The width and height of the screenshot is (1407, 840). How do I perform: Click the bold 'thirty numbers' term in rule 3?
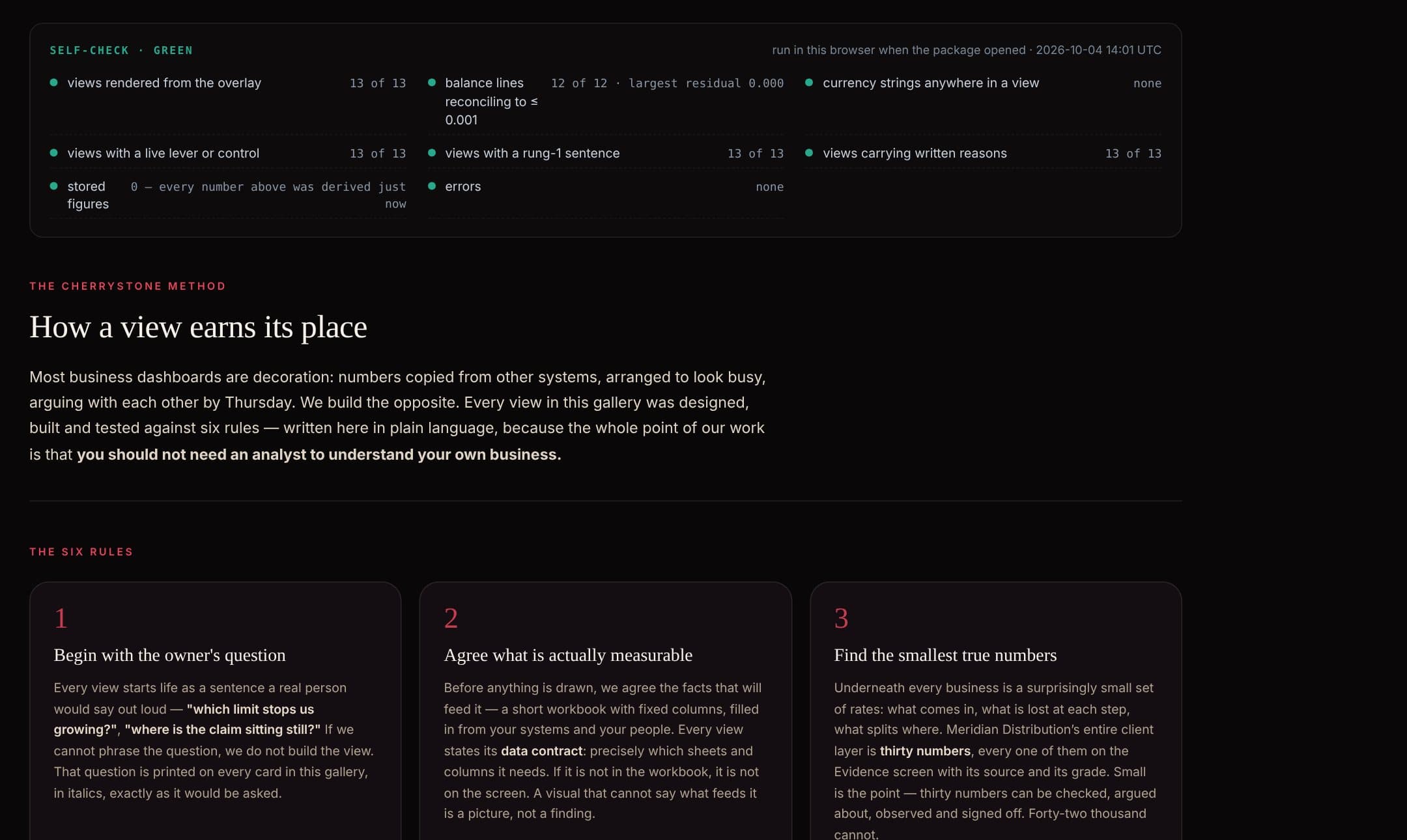(x=925, y=751)
